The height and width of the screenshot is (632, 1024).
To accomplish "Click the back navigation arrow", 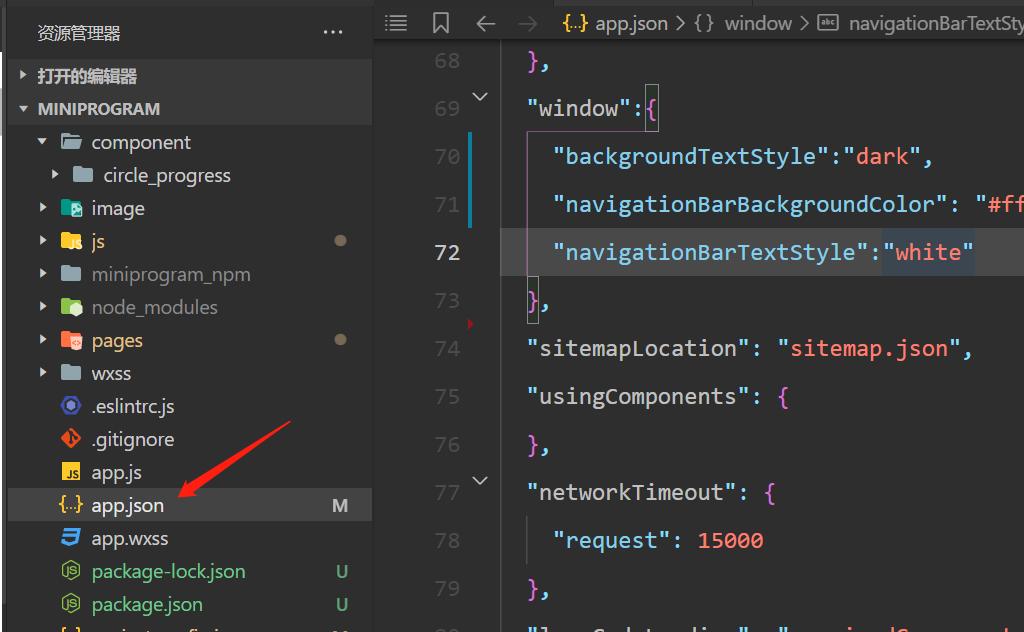I will (x=486, y=23).
